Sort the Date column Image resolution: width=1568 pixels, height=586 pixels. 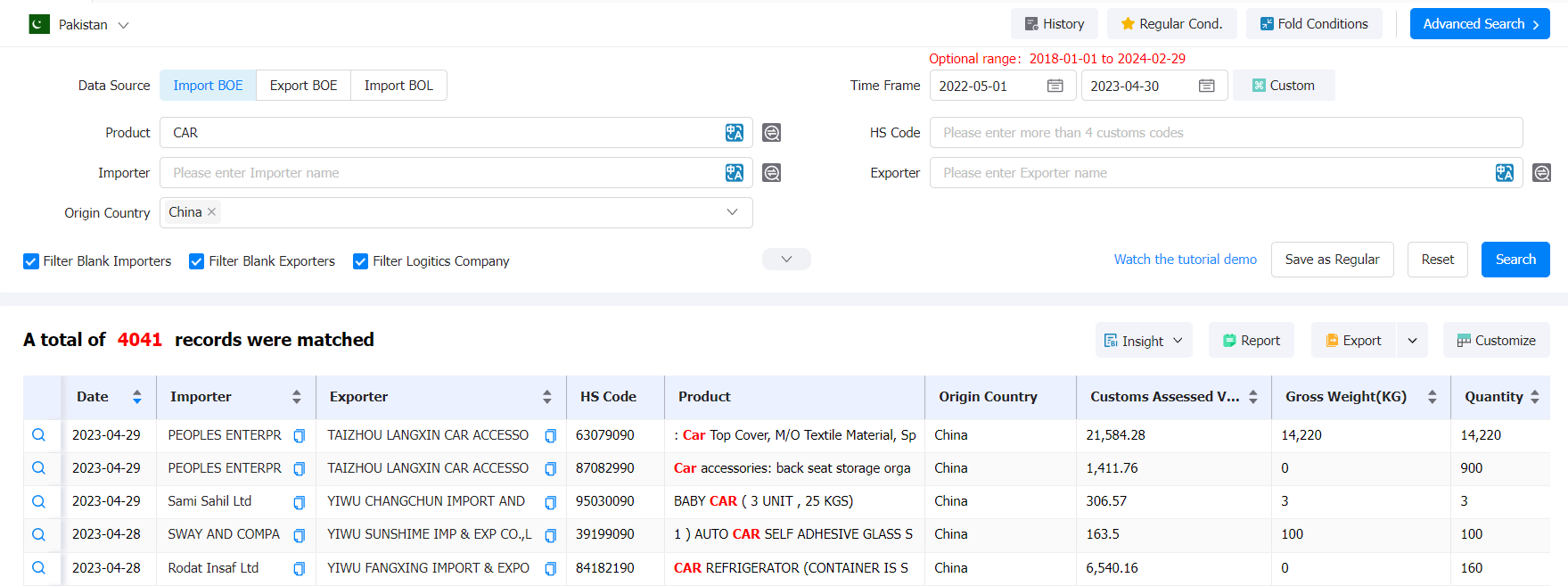point(136,397)
